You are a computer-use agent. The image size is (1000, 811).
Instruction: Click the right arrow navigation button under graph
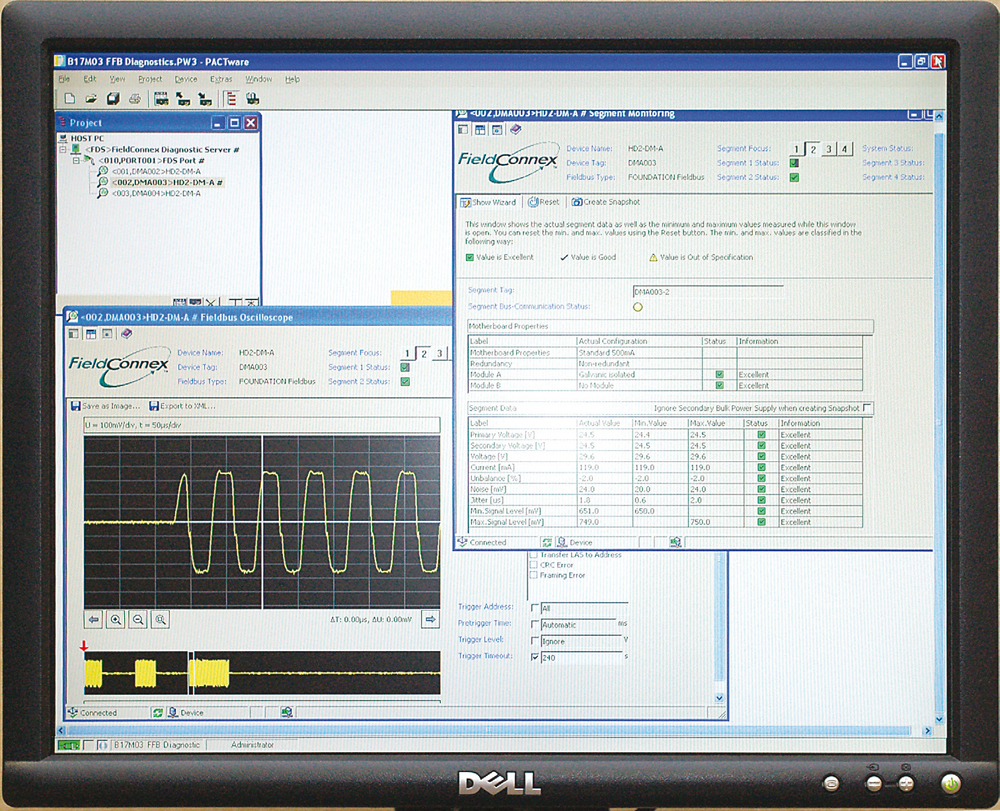(x=430, y=619)
